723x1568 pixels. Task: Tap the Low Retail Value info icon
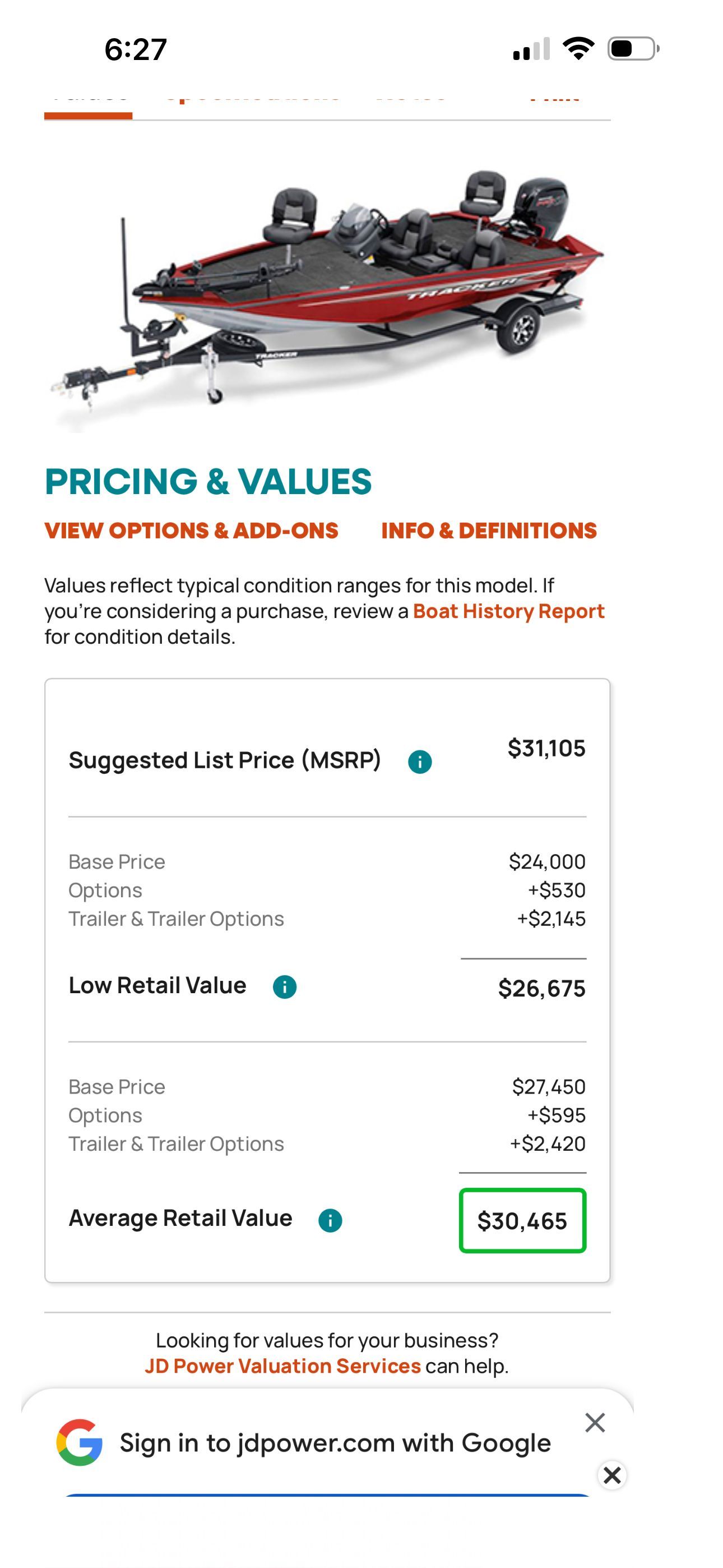pyautogui.click(x=284, y=986)
